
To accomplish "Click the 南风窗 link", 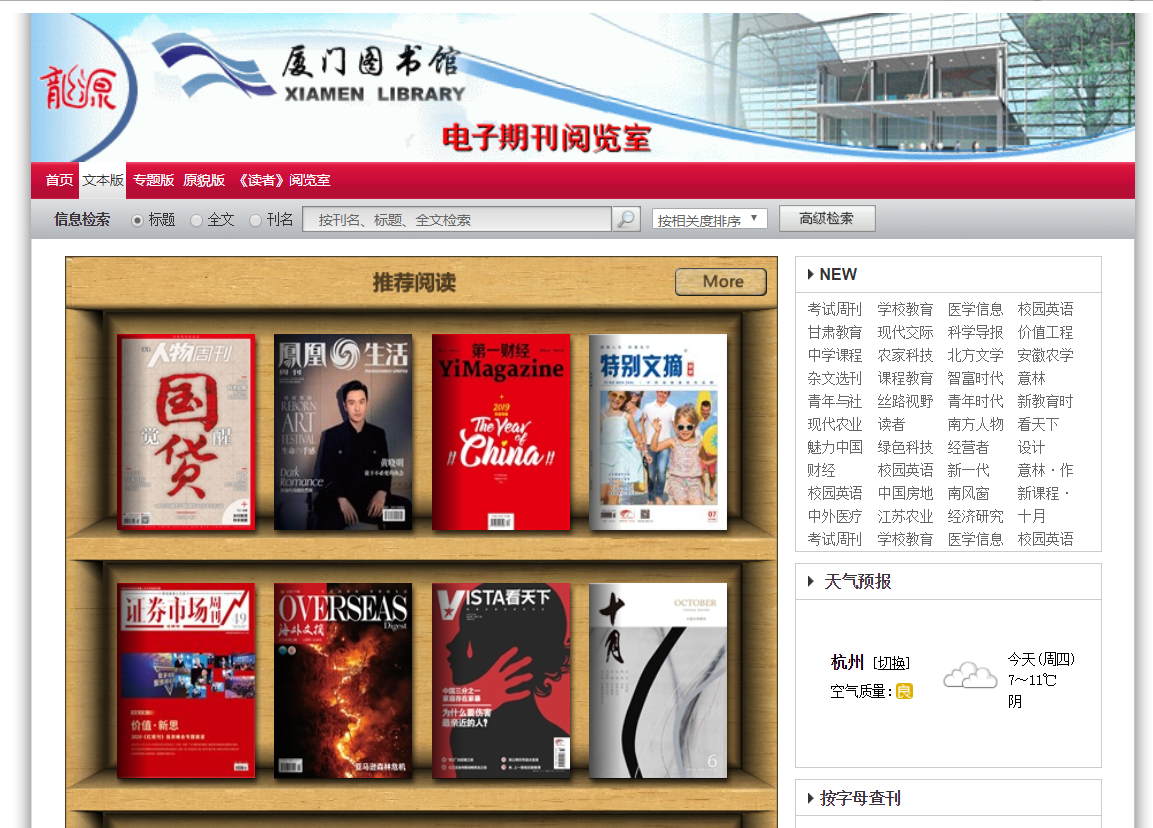I will 968,493.
